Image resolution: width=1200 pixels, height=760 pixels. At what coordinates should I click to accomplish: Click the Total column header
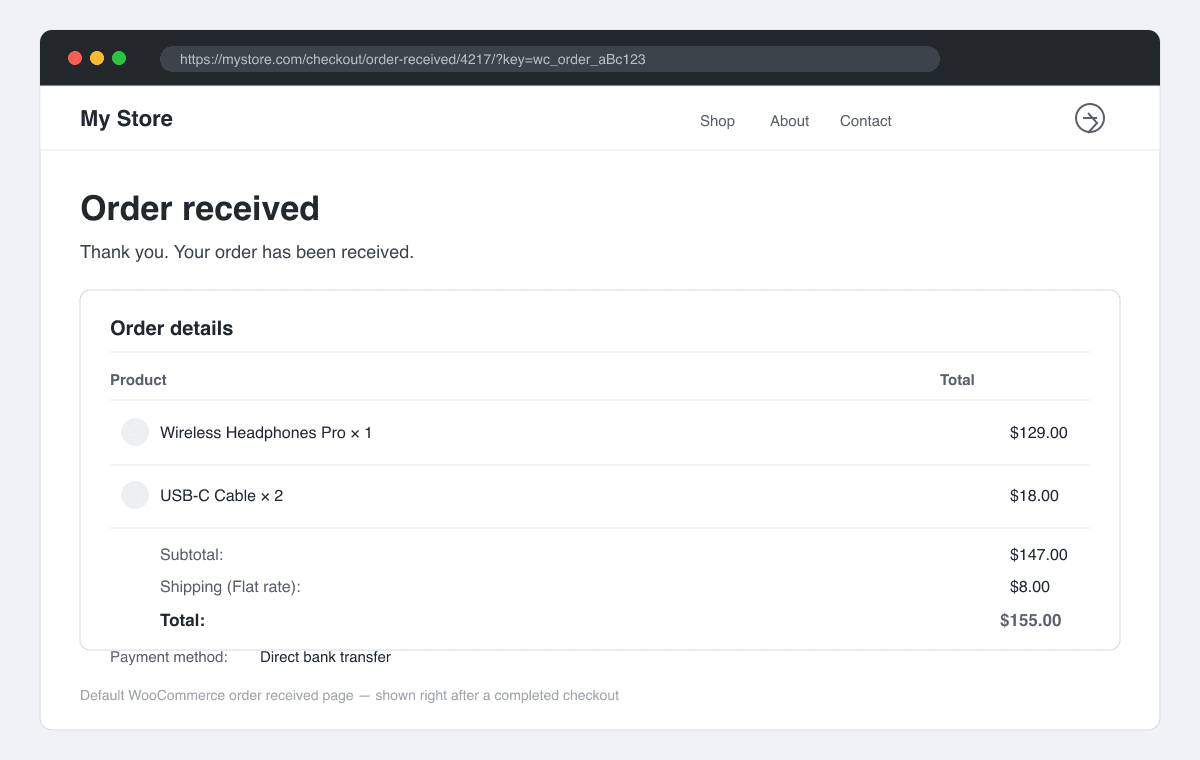coord(957,380)
